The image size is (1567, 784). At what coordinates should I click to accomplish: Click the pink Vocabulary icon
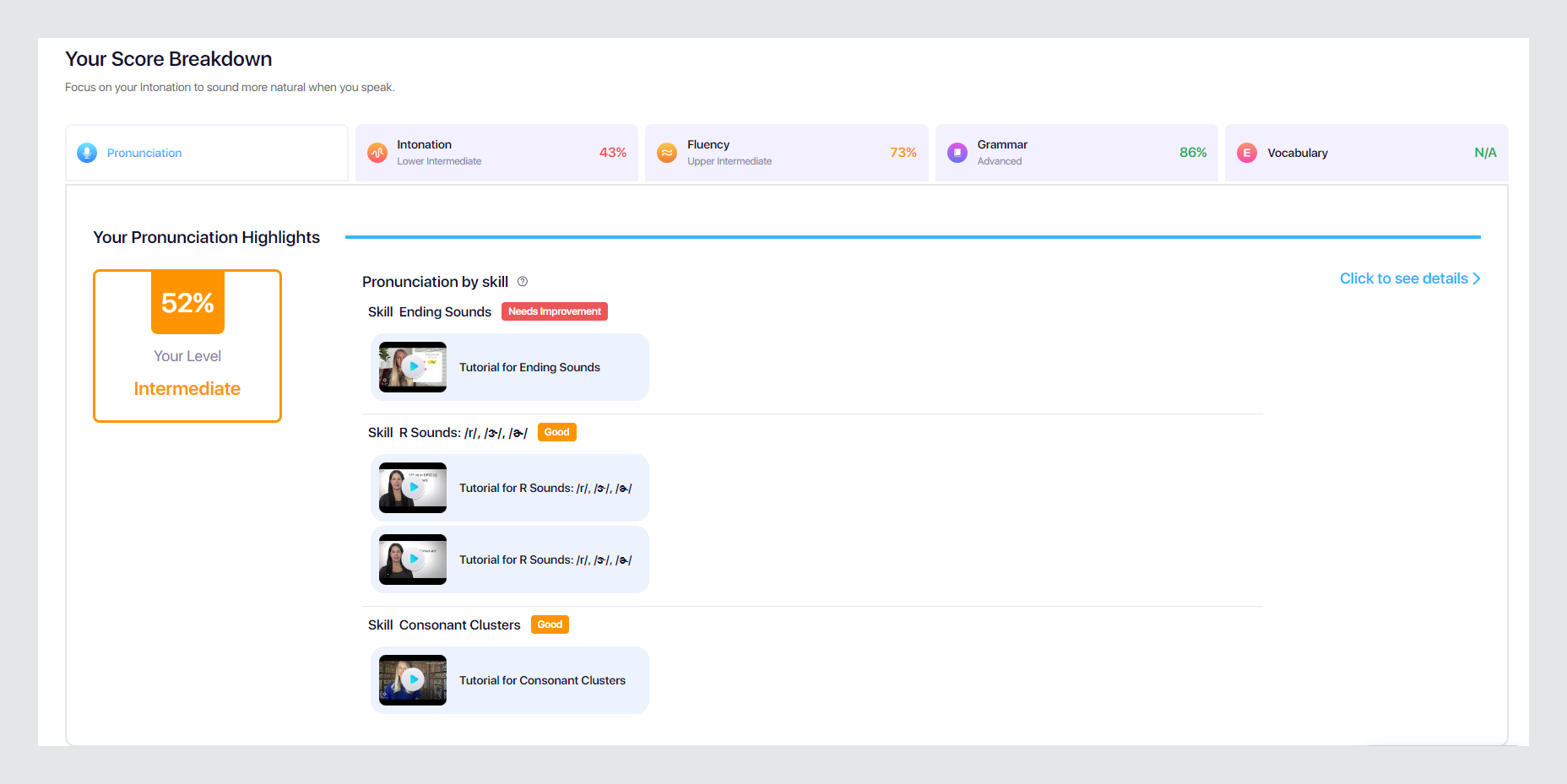tap(1246, 153)
